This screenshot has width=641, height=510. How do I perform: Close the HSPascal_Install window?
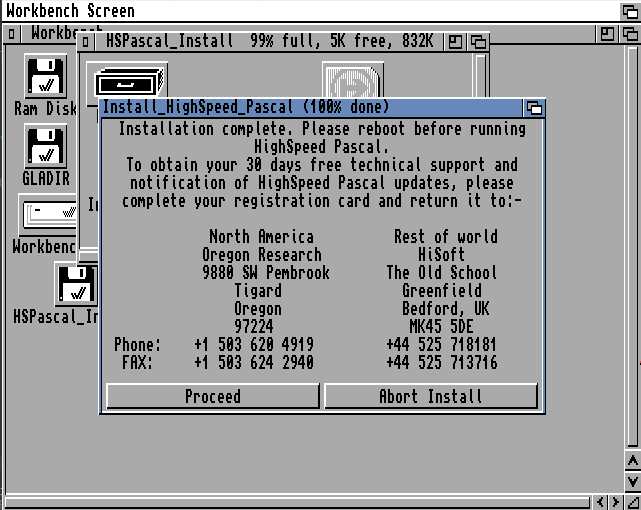click(85, 42)
